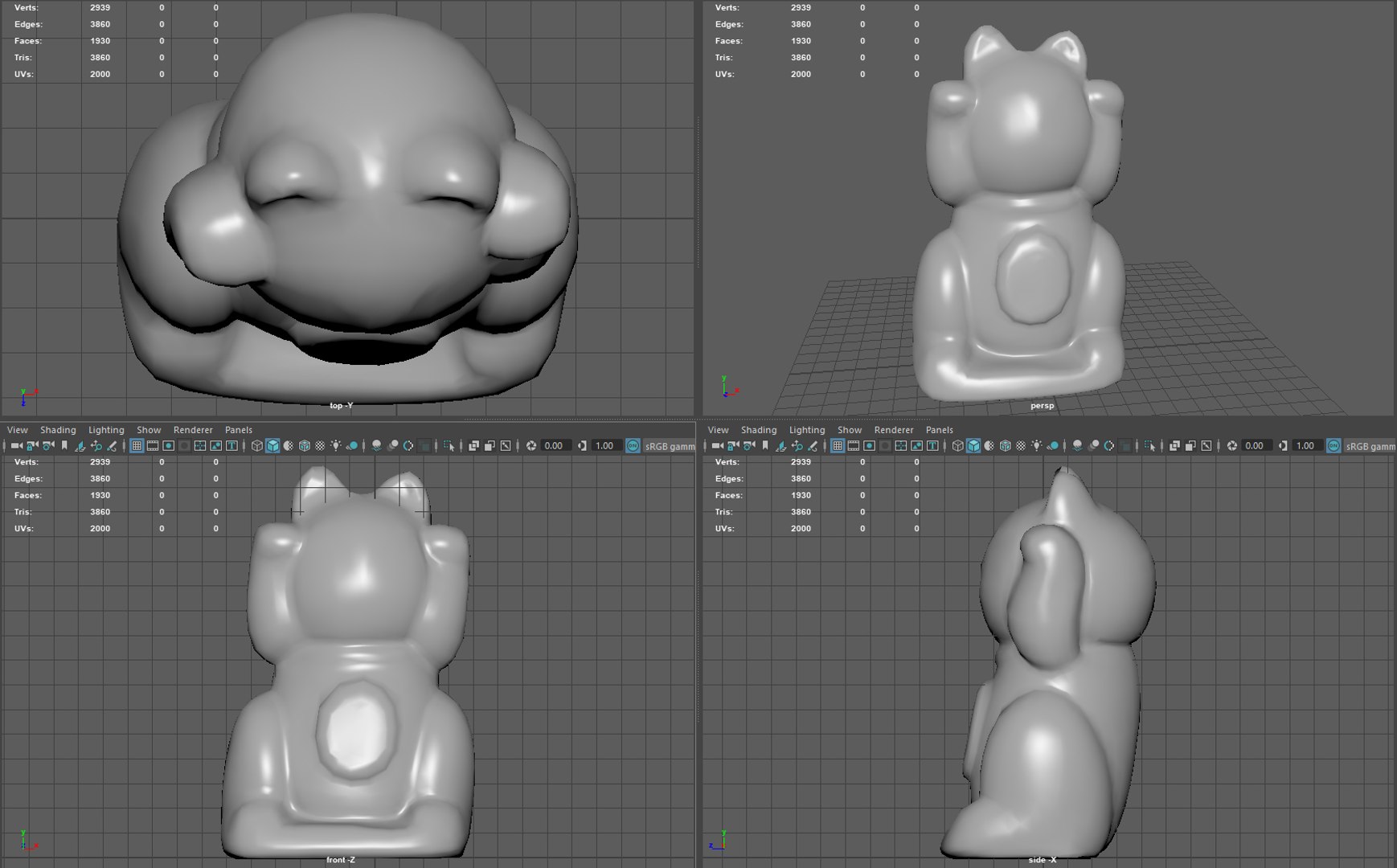The height and width of the screenshot is (868, 1397).
Task: Click Gamma reset icon in front -Z panel
Action: (582, 446)
